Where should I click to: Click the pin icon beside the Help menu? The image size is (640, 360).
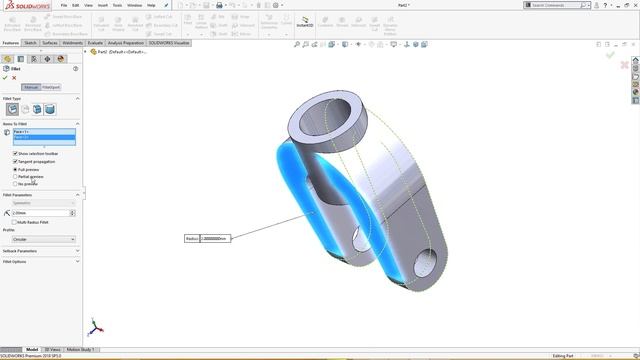[166, 5]
